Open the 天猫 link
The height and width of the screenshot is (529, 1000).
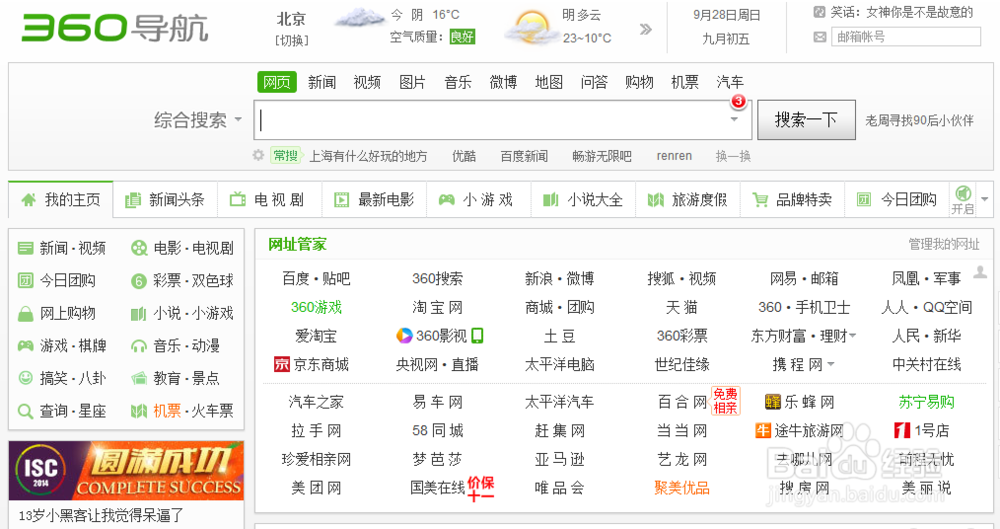pos(682,308)
